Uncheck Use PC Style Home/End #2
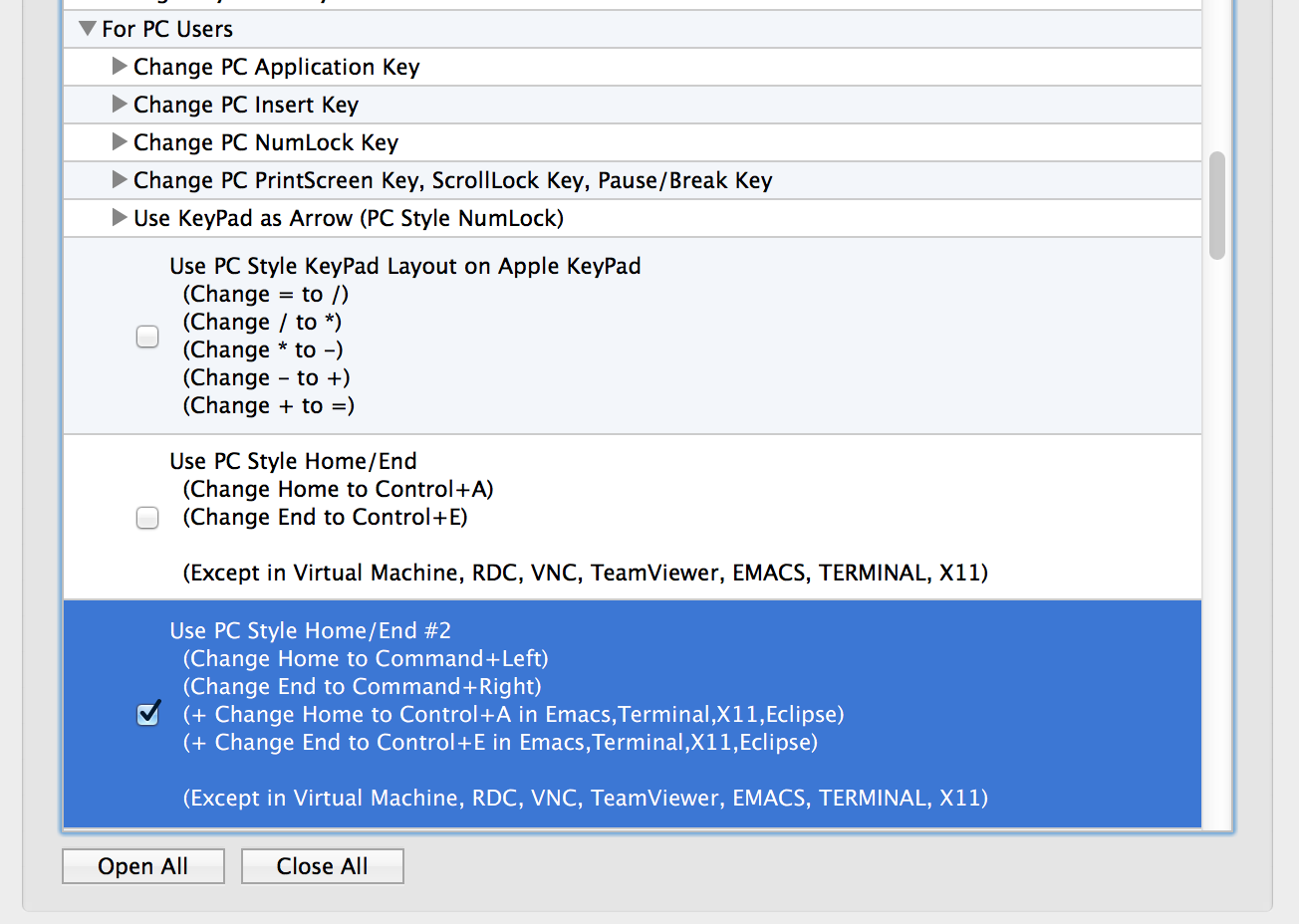Screen dimensions: 1299x924 [147, 713]
